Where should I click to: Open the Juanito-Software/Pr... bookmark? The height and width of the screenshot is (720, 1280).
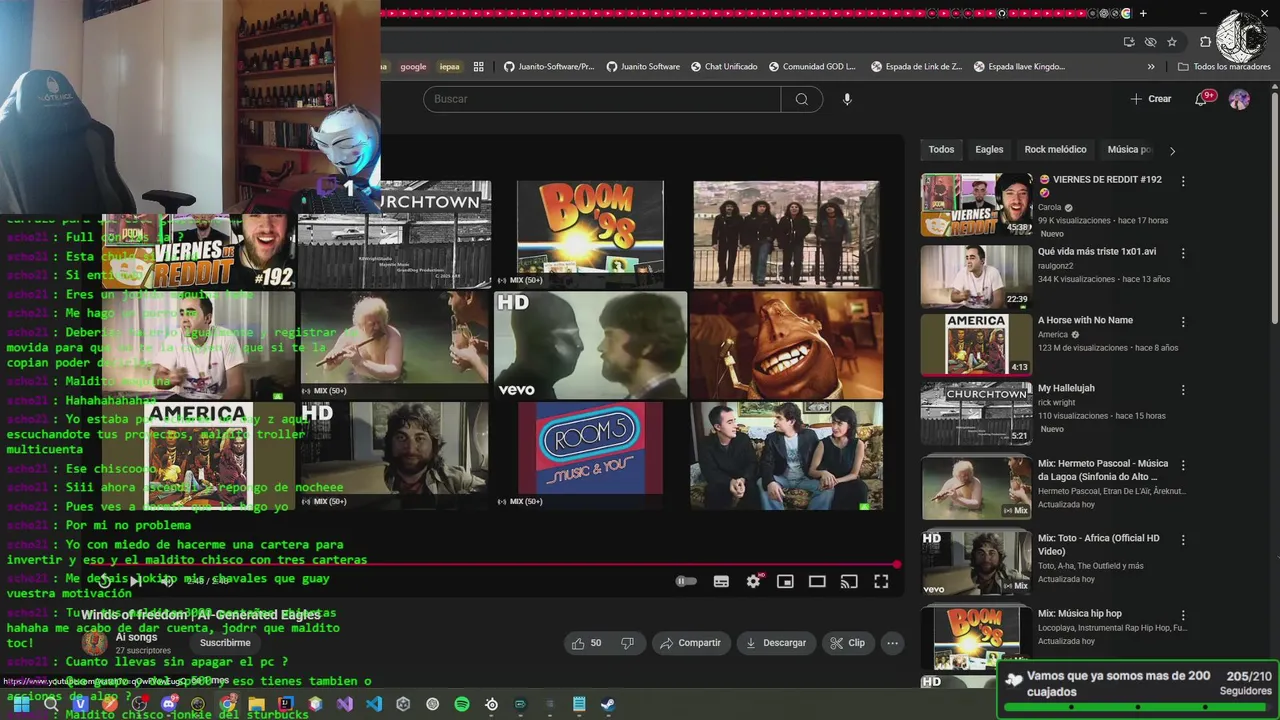coord(549,67)
